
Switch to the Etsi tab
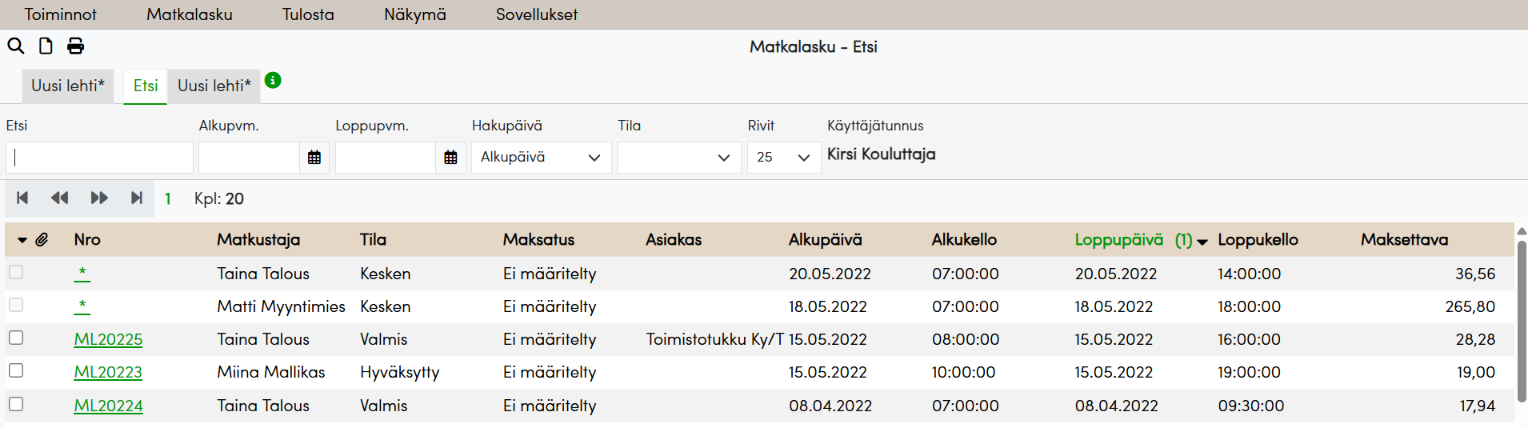(x=146, y=86)
